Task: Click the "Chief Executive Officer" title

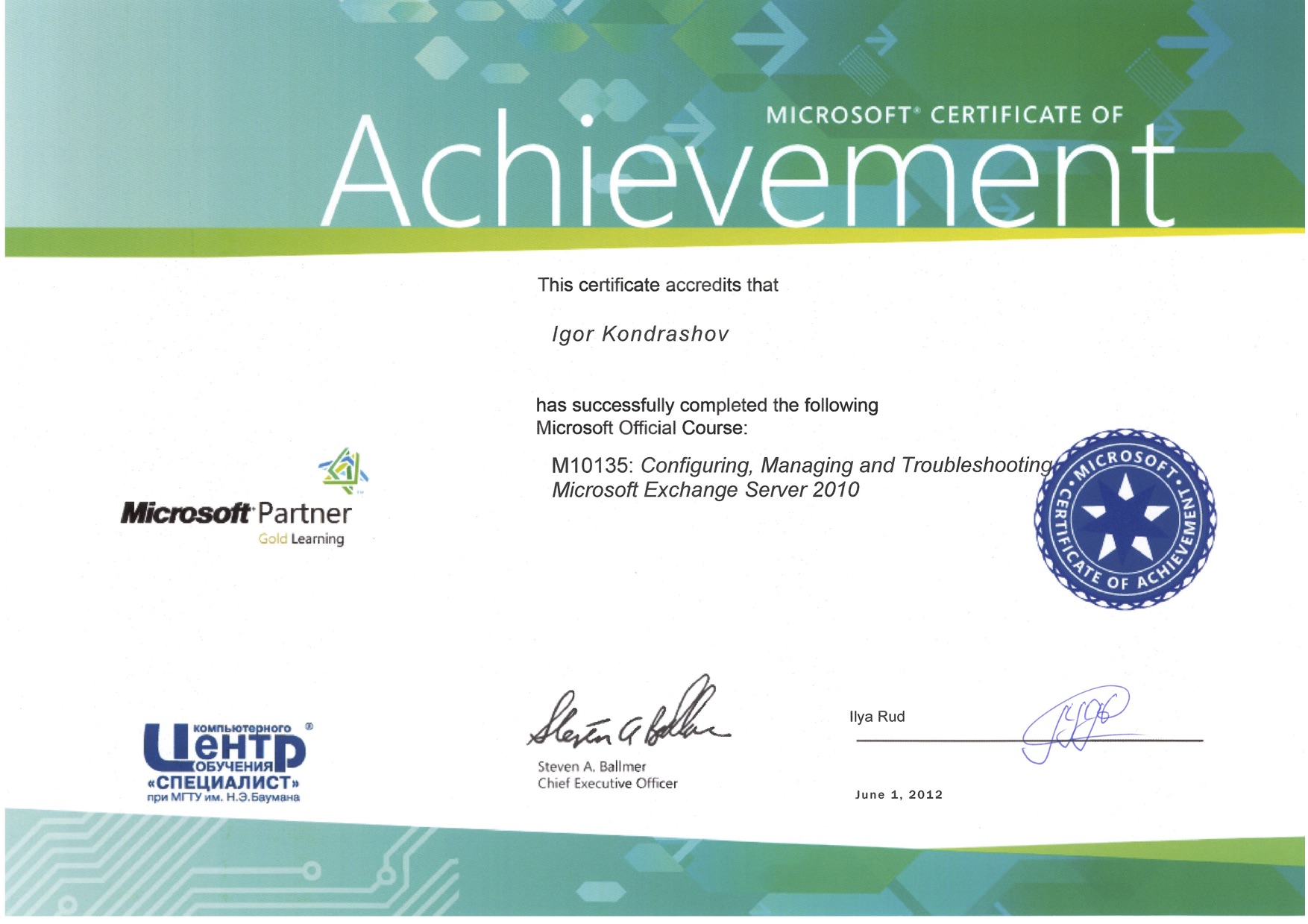Action: [608, 784]
